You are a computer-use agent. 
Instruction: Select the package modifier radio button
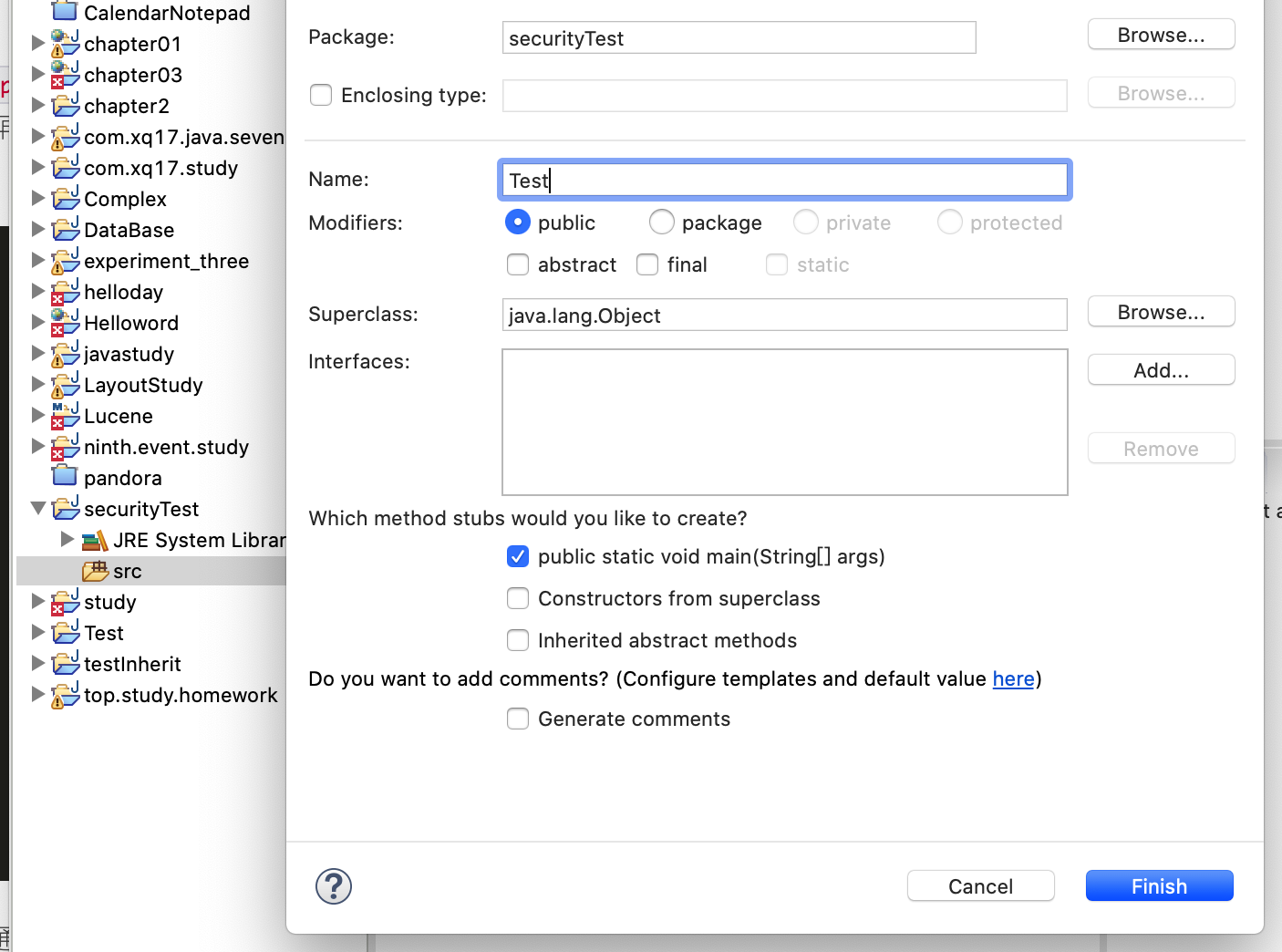662,222
